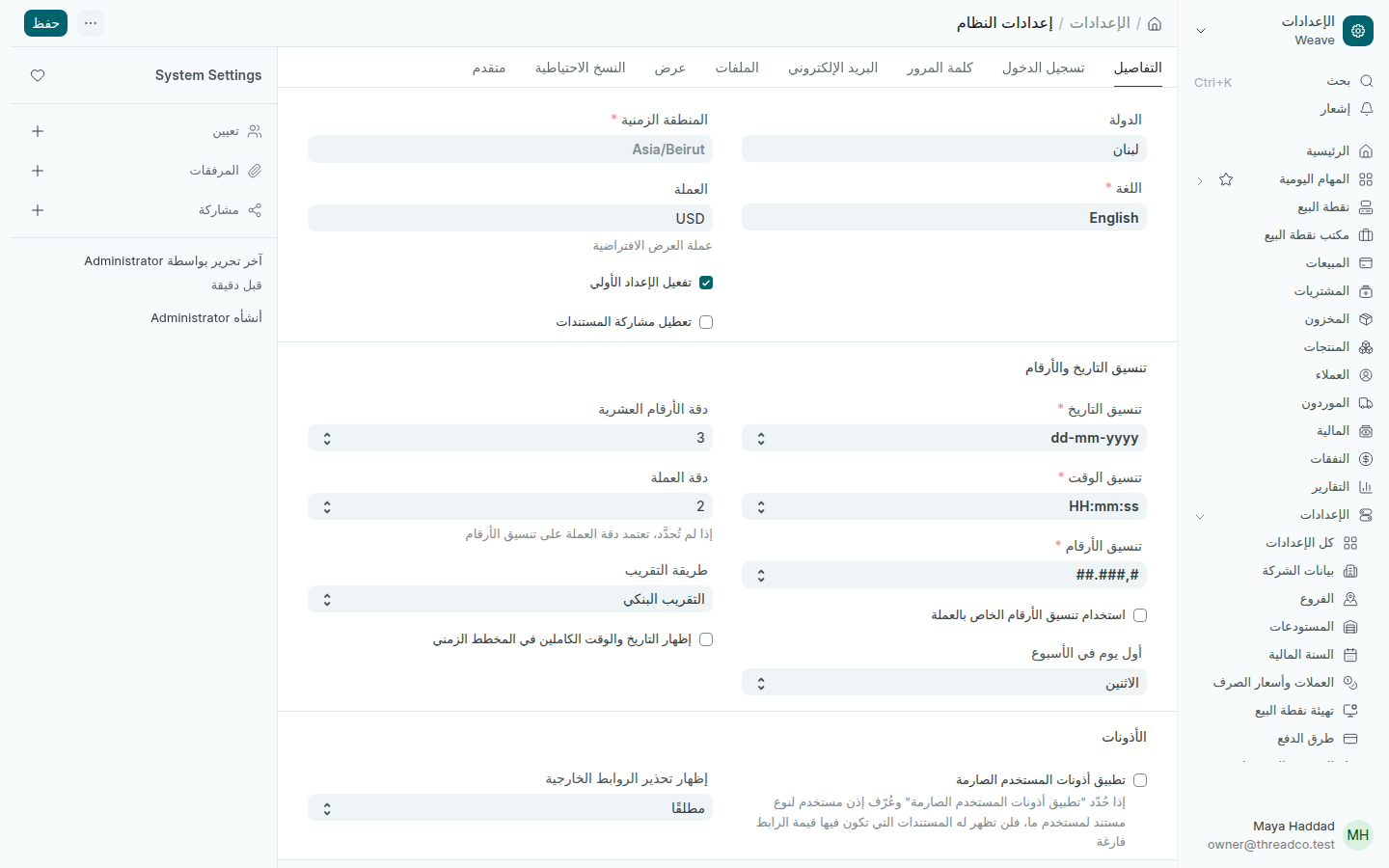1389x868 pixels.
Task: Open the تنسيق الأرقام dropdown
Action: [x=944, y=575]
